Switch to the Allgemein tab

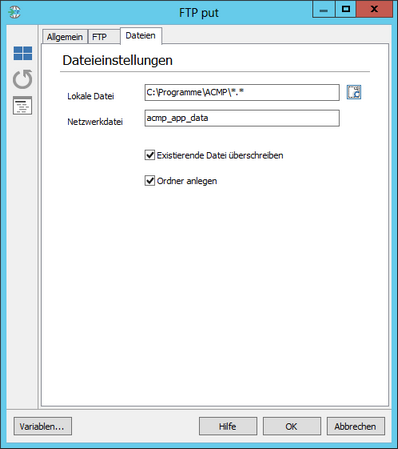point(65,37)
